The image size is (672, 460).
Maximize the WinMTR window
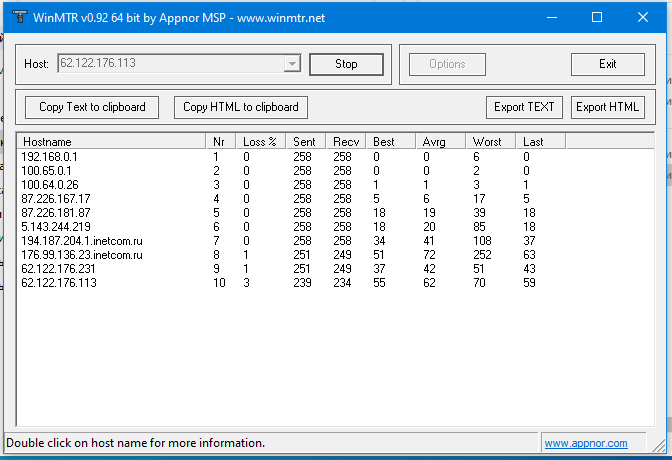point(597,17)
